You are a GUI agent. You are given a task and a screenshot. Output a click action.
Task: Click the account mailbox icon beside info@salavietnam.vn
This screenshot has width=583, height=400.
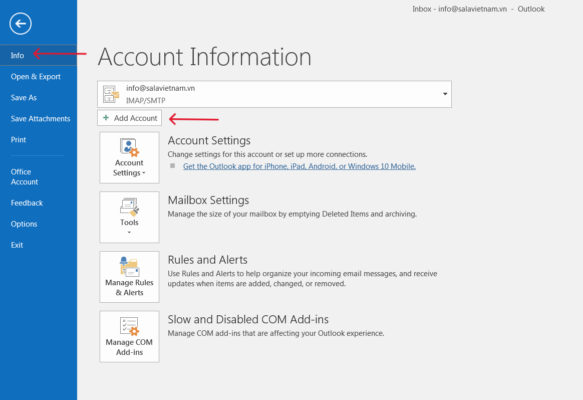click(111, 94)
